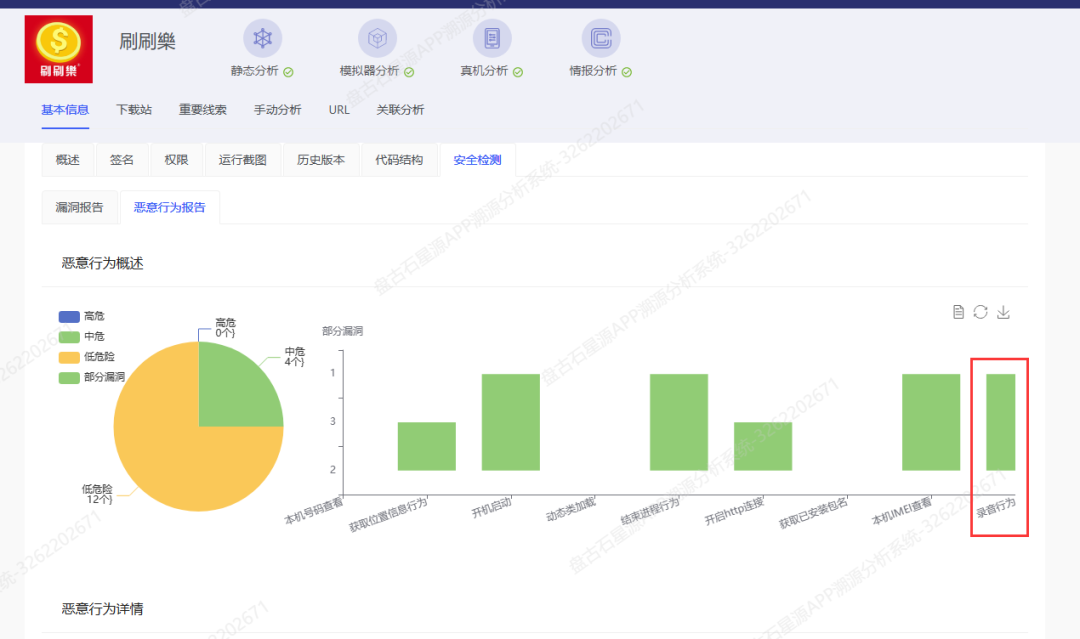
Task: Open the 历史版本 sub-tab
Action: click(321, 160)
